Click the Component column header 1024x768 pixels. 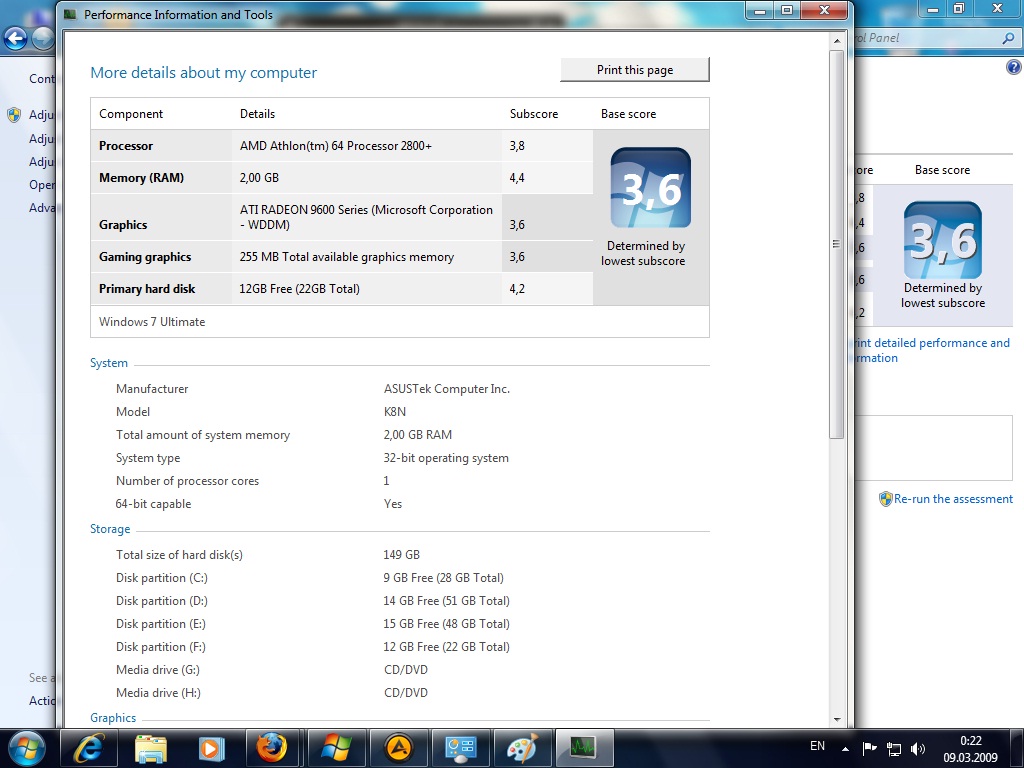click(x=131, y=114)
